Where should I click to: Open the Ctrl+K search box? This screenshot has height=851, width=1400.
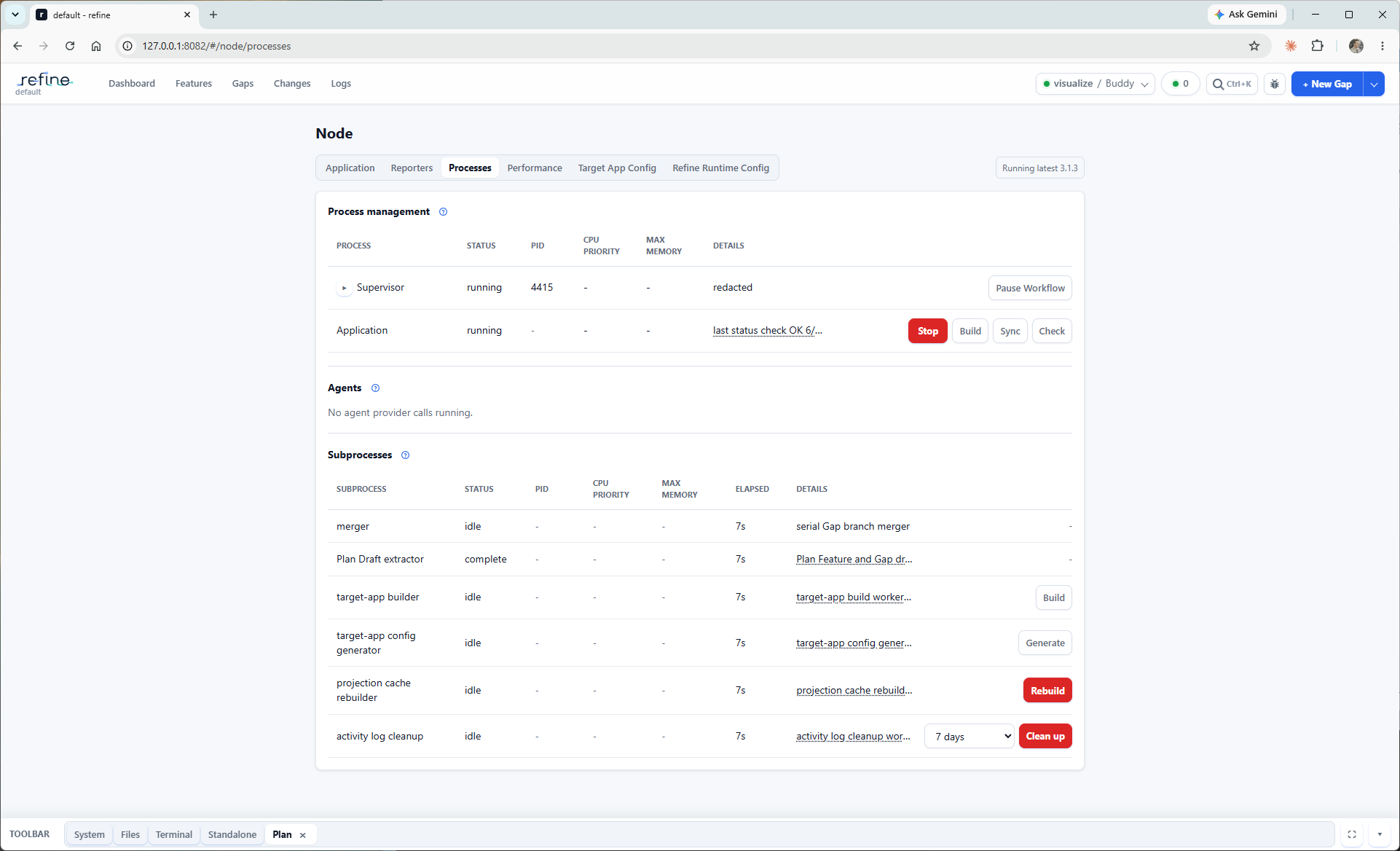tap(1232, 84)
